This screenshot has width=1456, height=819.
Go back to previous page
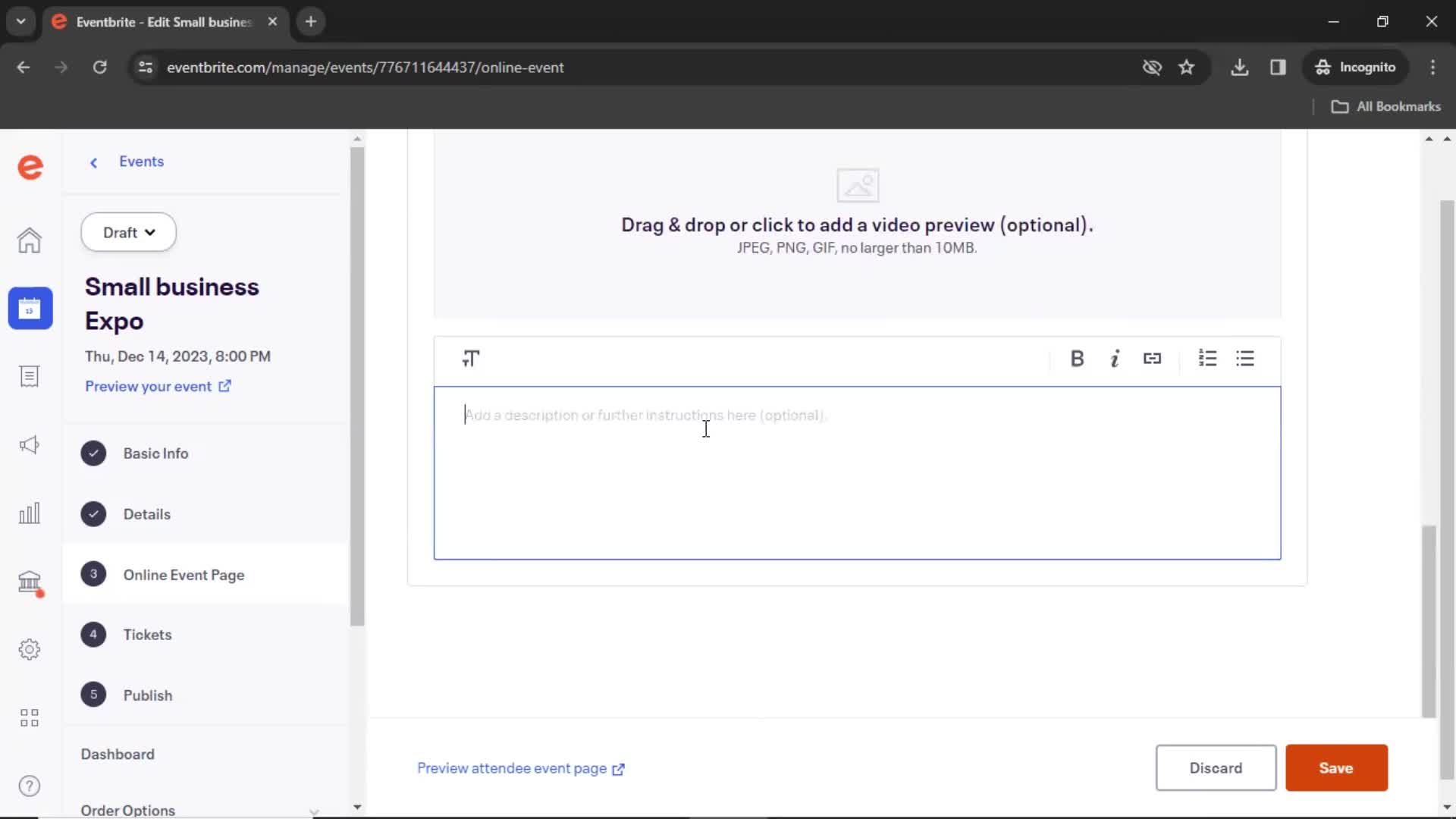(x=24, y=67)
